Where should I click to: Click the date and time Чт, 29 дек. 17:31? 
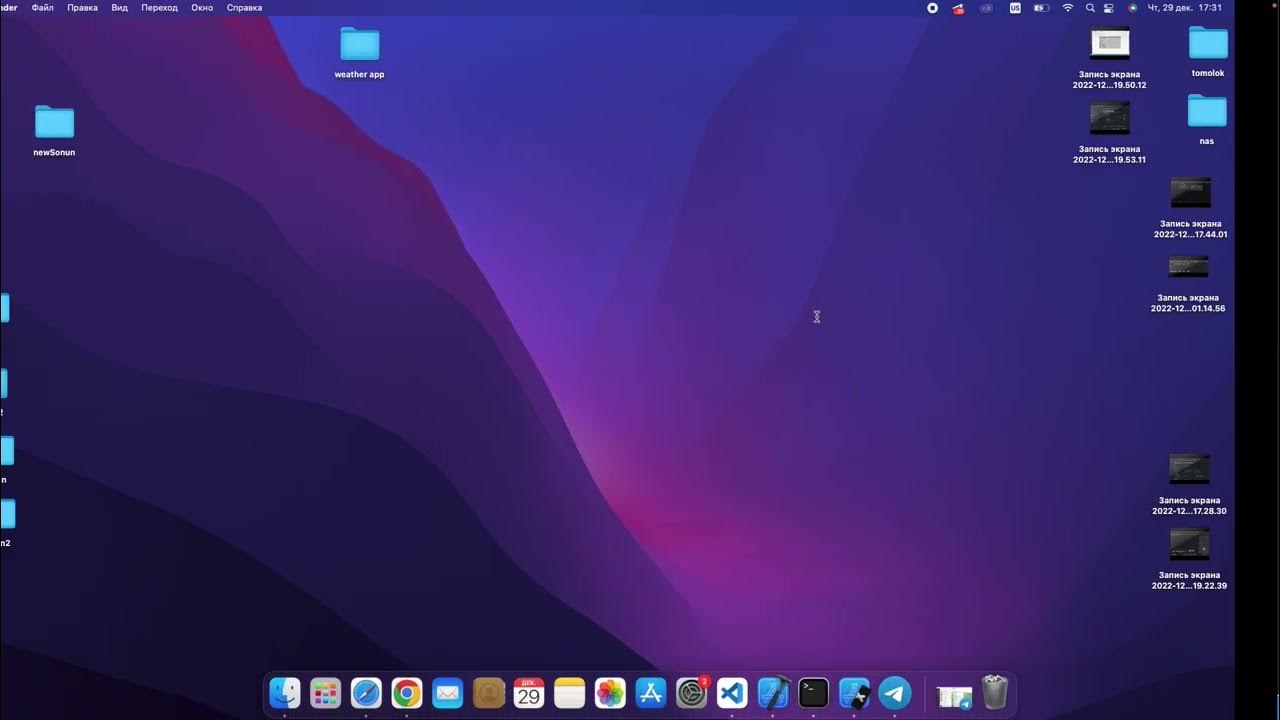click(x=1185, y=8)
